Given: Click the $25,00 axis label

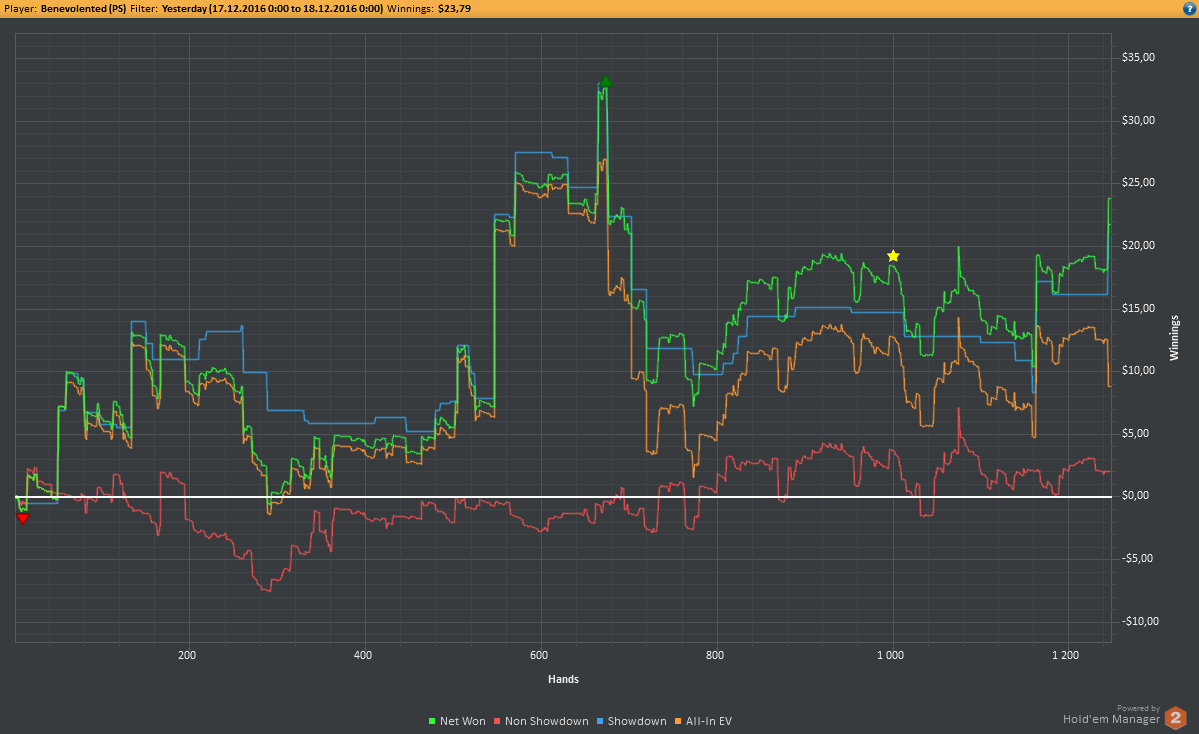Looking at the screenshot, I should click(1139, 183).
